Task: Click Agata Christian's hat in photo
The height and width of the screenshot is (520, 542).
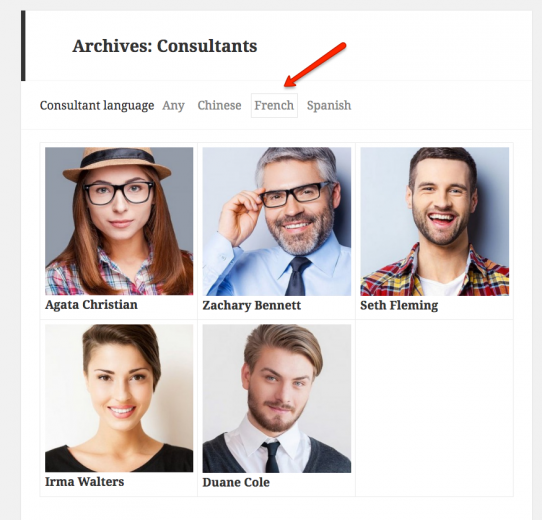Action: coord(117,164)
